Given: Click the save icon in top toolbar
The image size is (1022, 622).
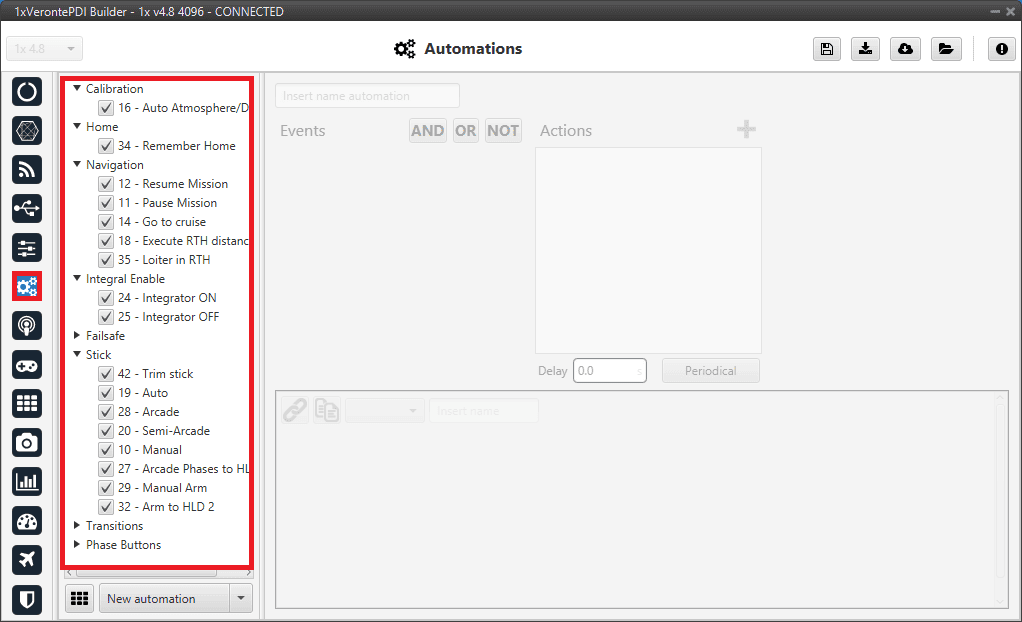Looking at the screenshot, I should tap(827, 49).
